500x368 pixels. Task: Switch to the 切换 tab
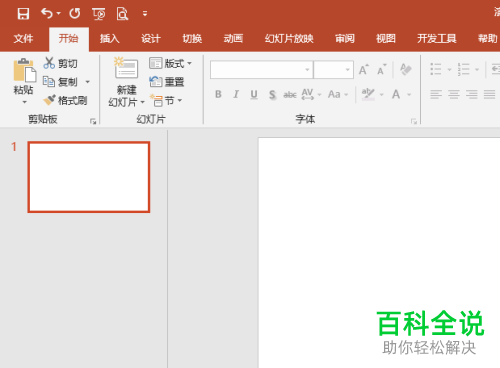(192, 39)
